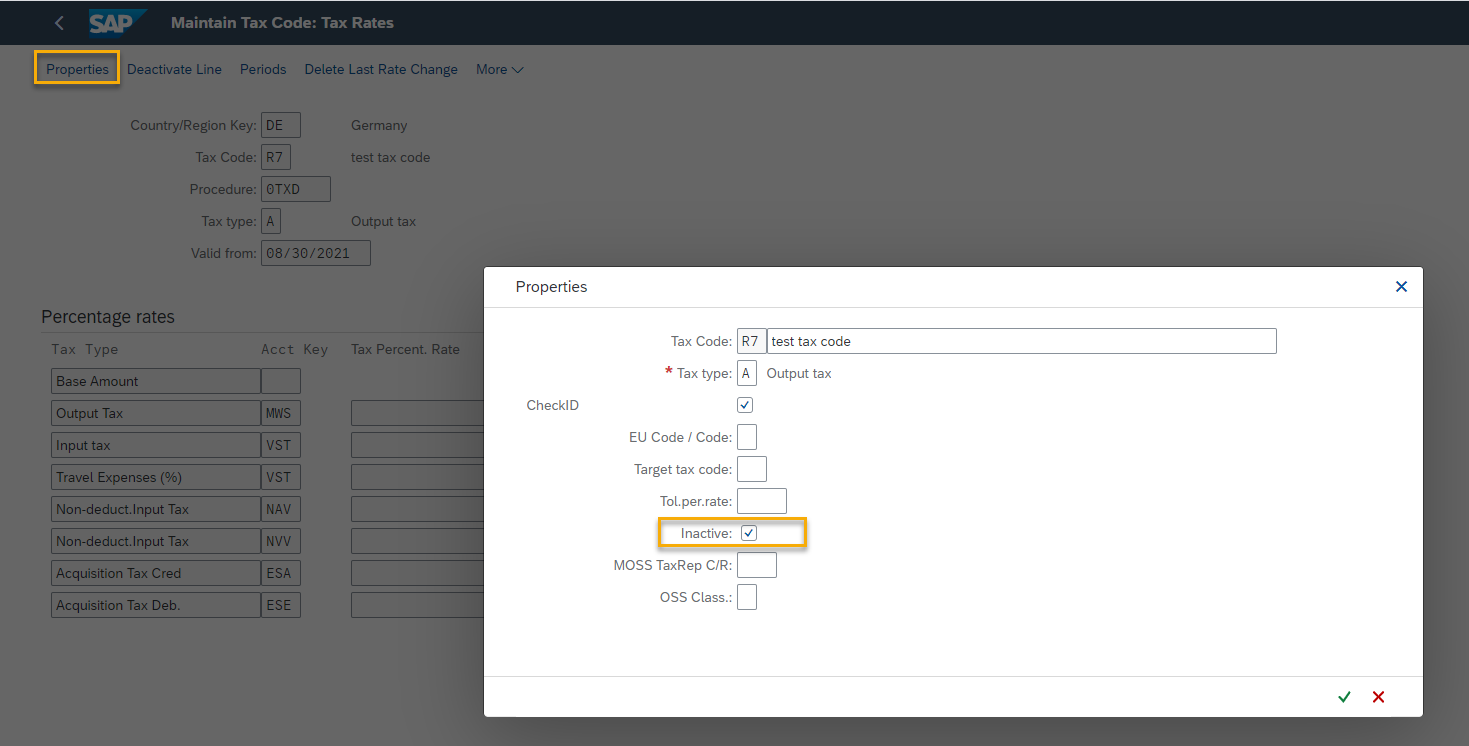The height and width of the screenshot is (746, 1469).
Task: Uncheck the Inactive checkbox
Action: coord(749,533)
